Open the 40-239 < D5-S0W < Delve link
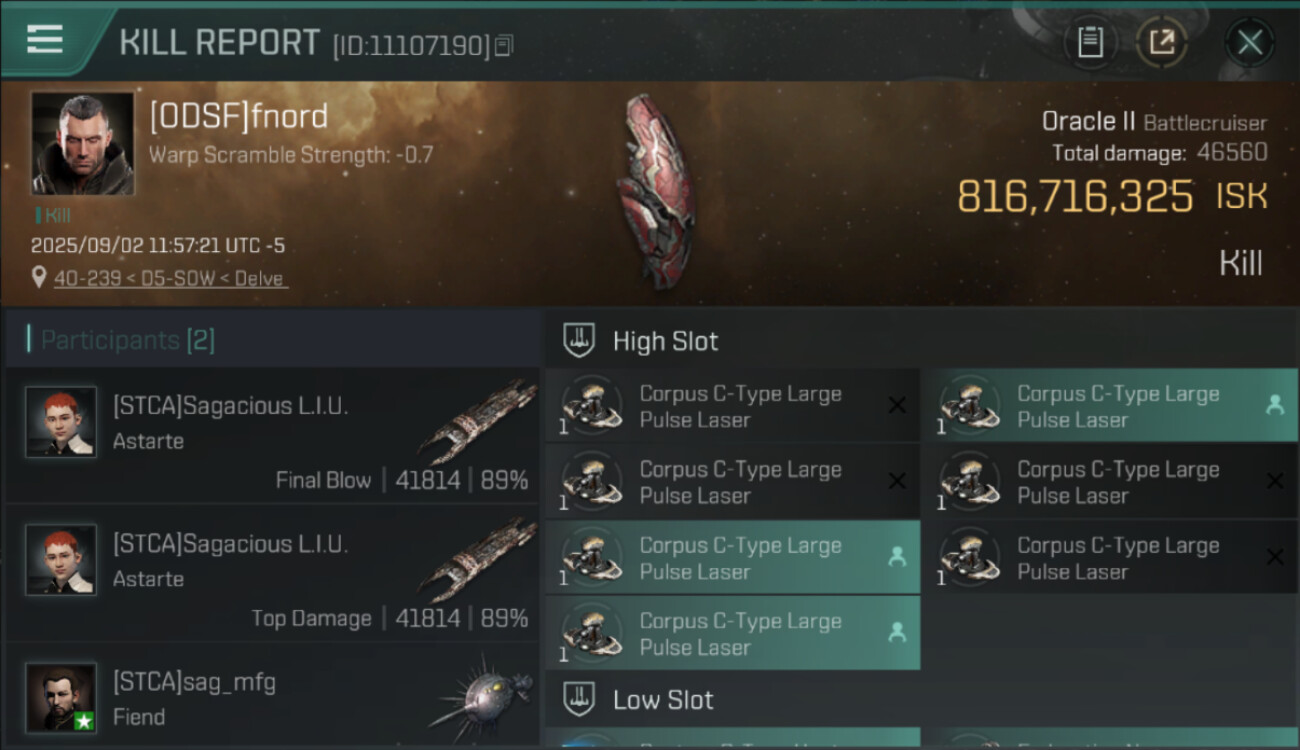The image size is (1300, 750). coord(169,279)
